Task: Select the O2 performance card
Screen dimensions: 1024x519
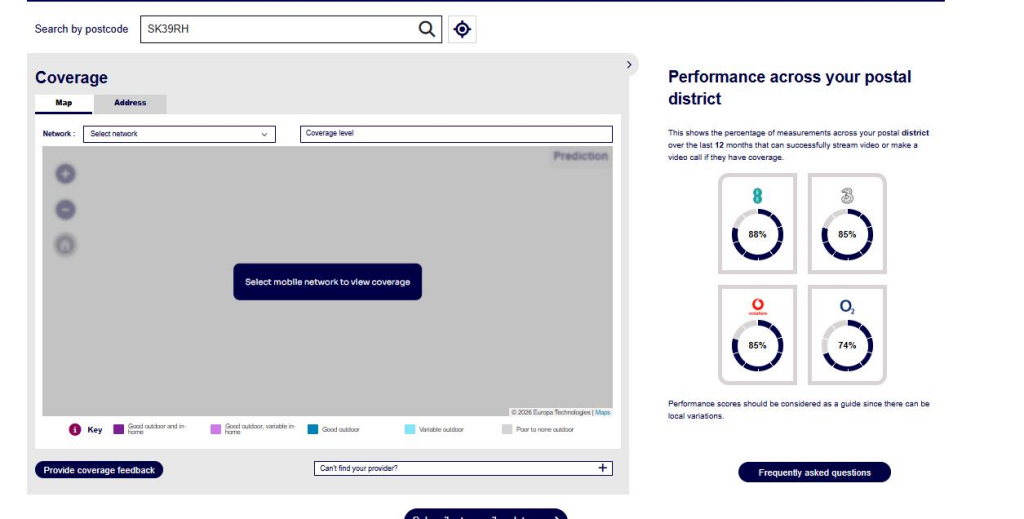Action: coord(847,335)
